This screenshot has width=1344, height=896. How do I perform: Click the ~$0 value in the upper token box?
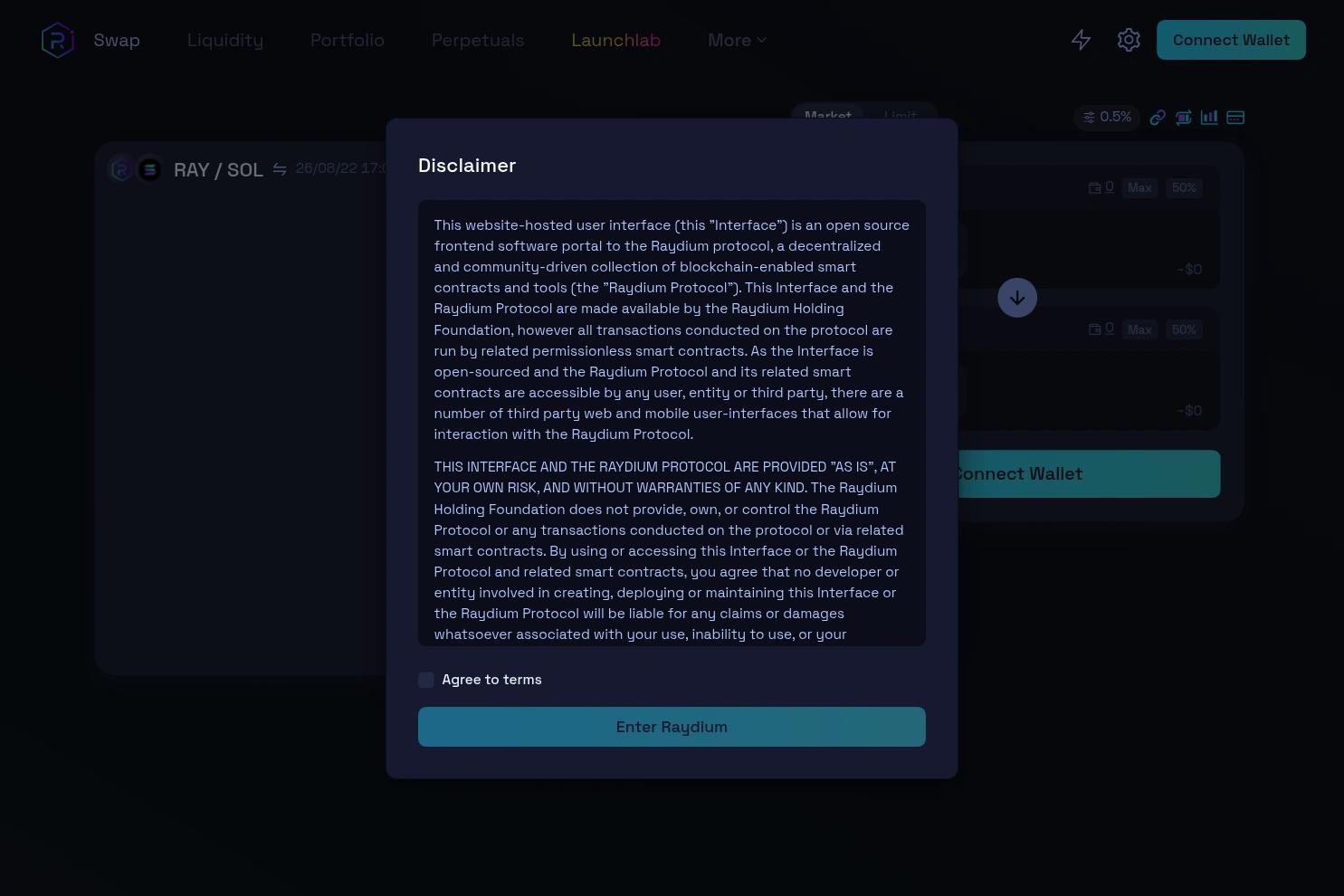1189,269
